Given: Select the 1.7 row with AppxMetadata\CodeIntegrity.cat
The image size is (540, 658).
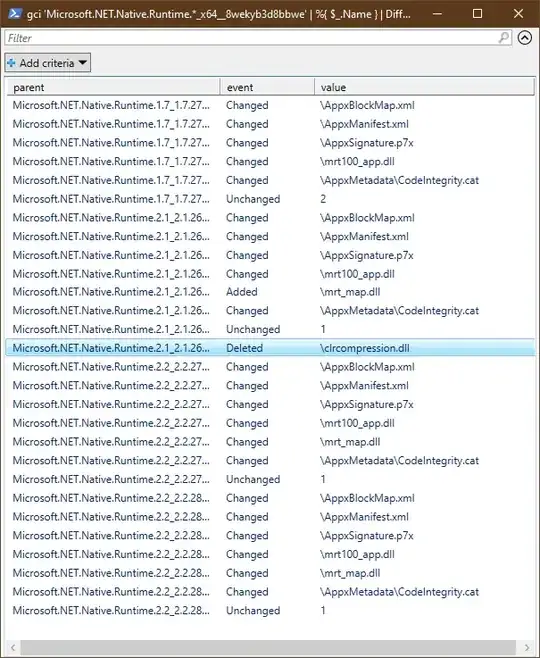Looking at the screenshot, I should pos(270,180).
